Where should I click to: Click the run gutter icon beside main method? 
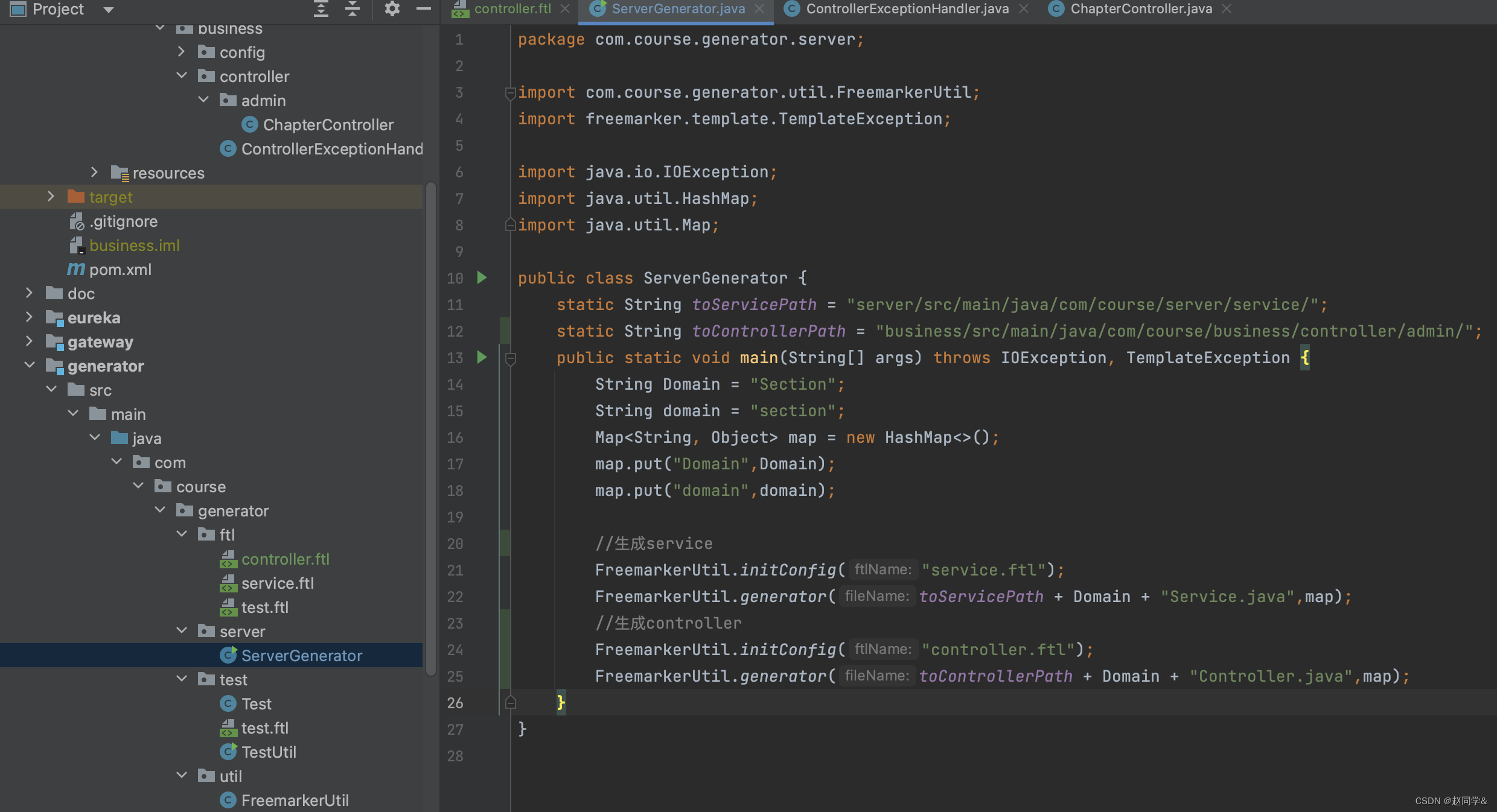coord(482,357)
